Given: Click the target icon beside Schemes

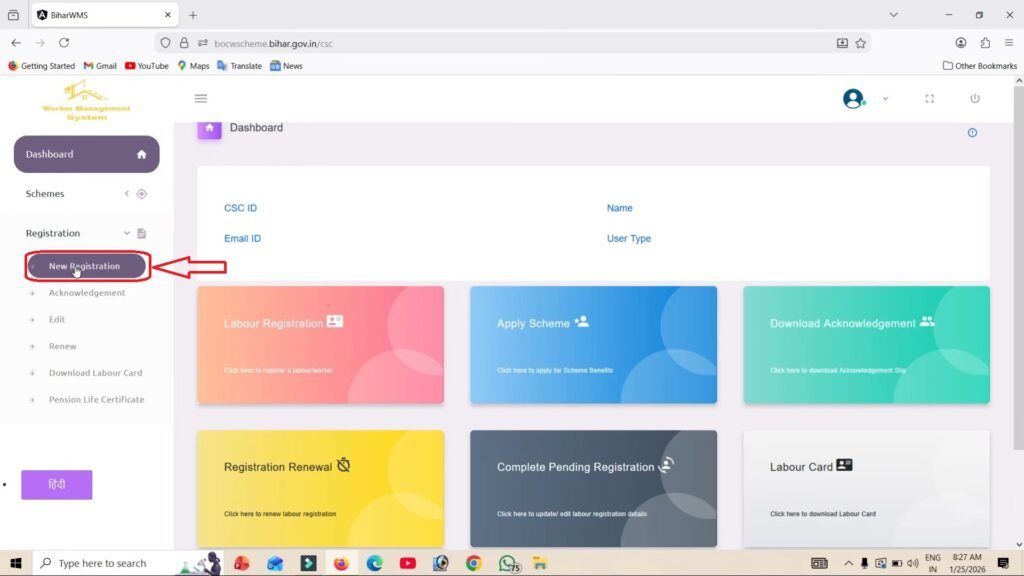Looking at the screenshot, I should 141,193.
